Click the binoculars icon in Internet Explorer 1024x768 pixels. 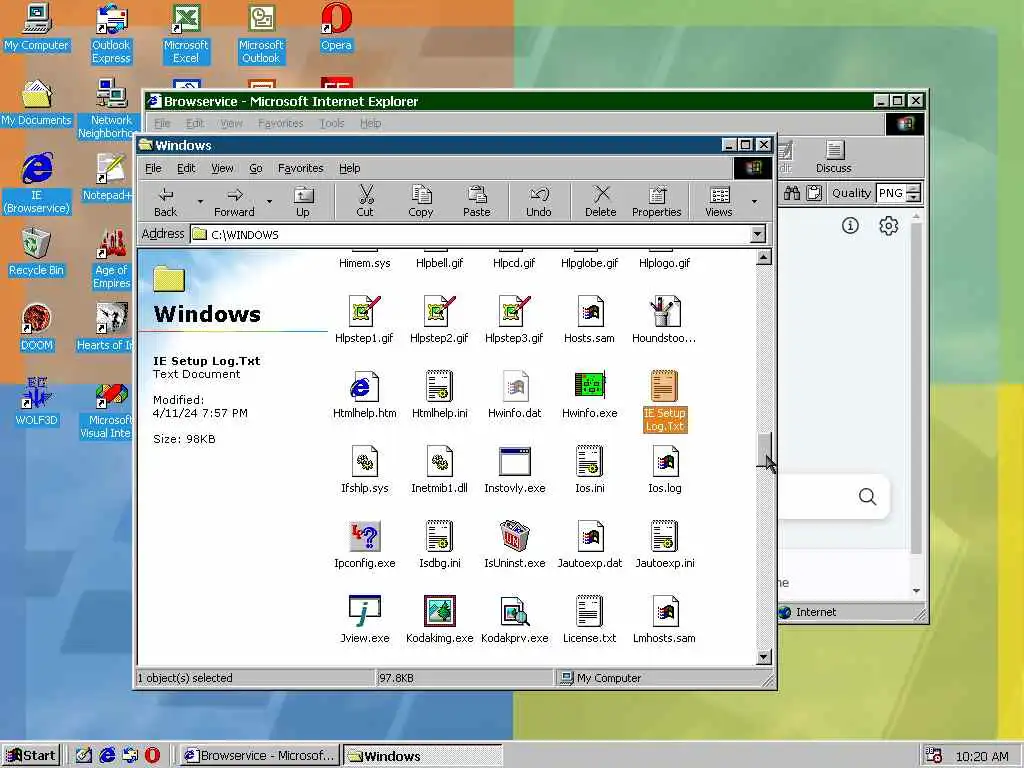(x=792, y=193)
